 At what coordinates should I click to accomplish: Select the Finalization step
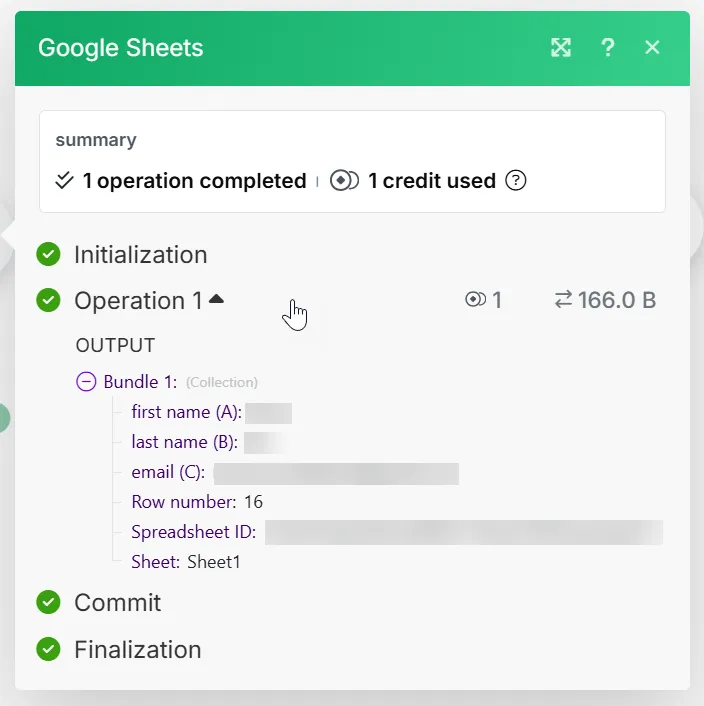138,650
